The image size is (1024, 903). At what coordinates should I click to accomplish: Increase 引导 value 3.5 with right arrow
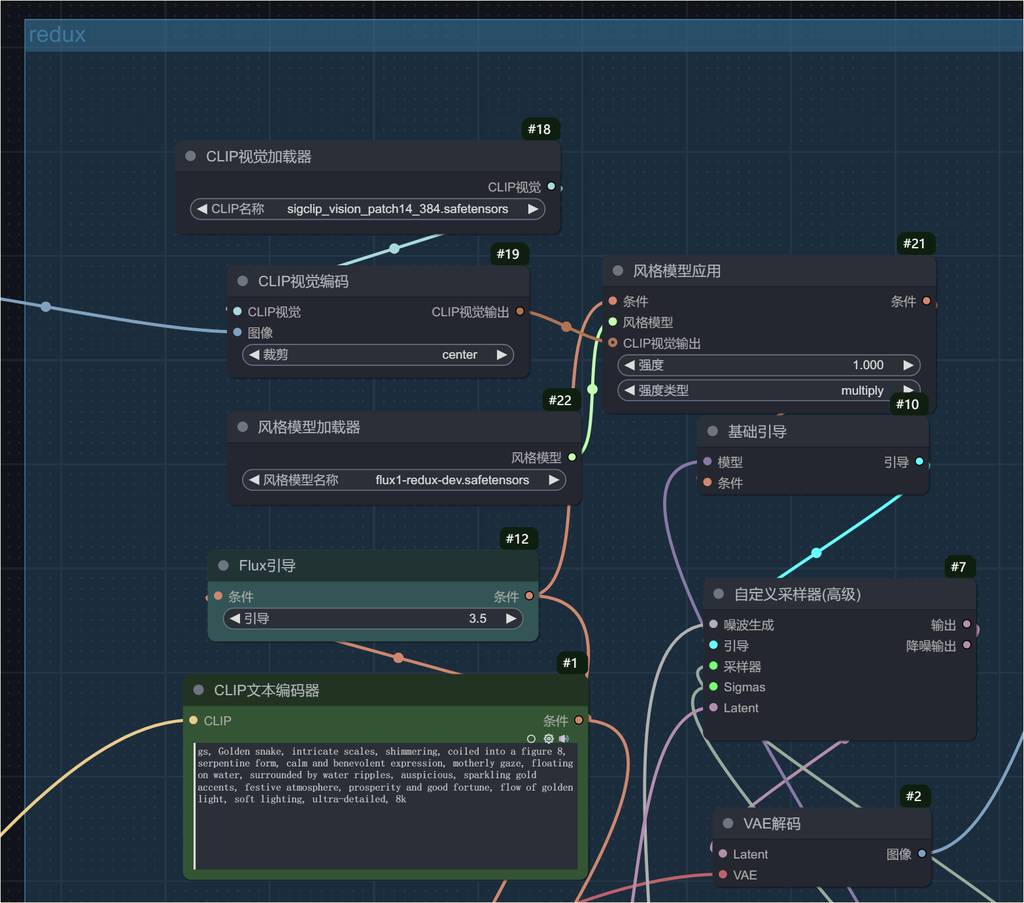pyautogui.click(x=511, y=619)
